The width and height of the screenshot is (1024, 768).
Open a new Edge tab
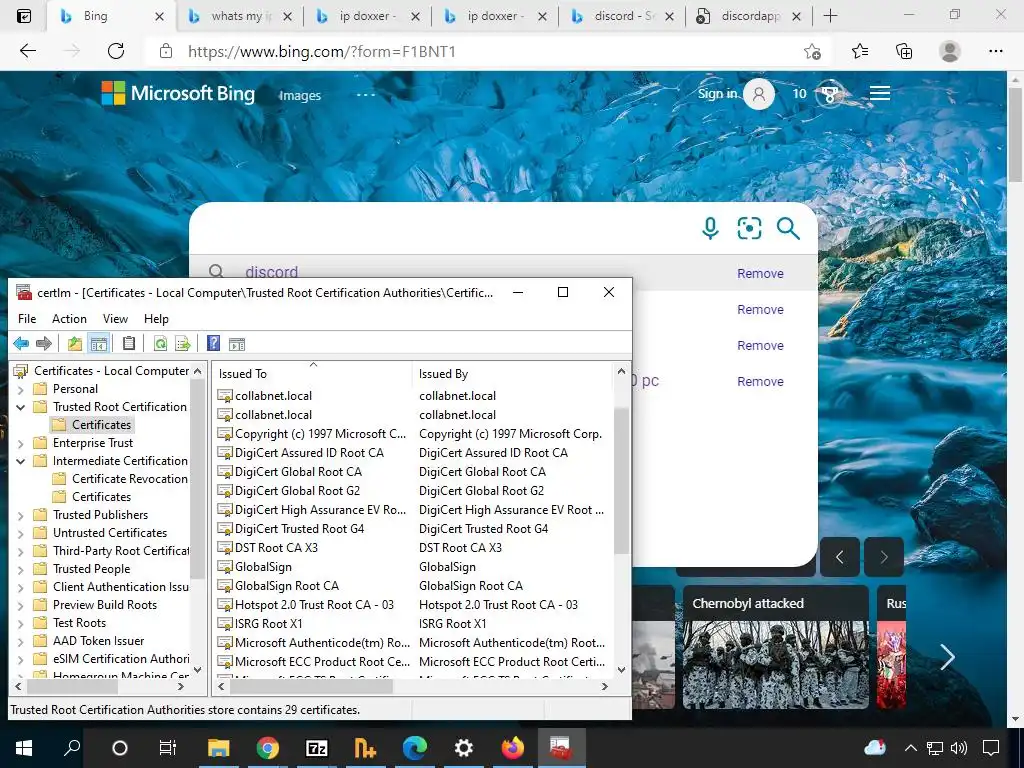(x=830, y=16)
